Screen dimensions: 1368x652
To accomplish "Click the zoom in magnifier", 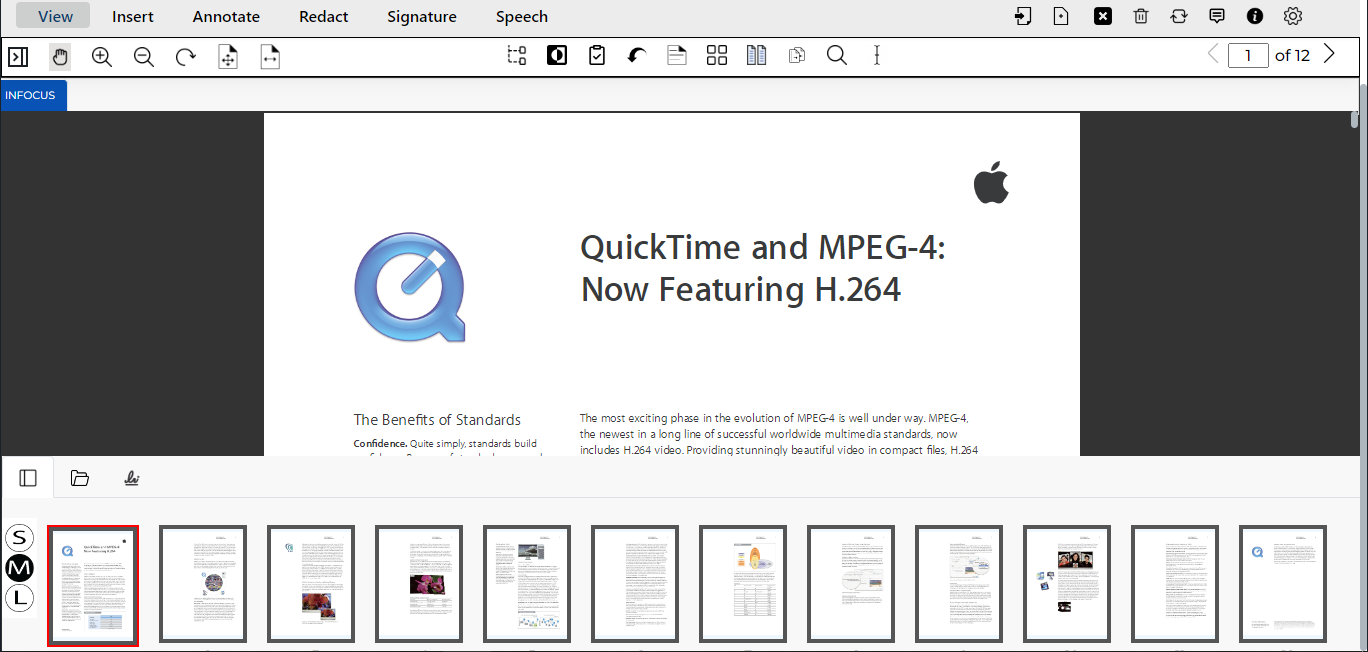I will pos(102,57).
